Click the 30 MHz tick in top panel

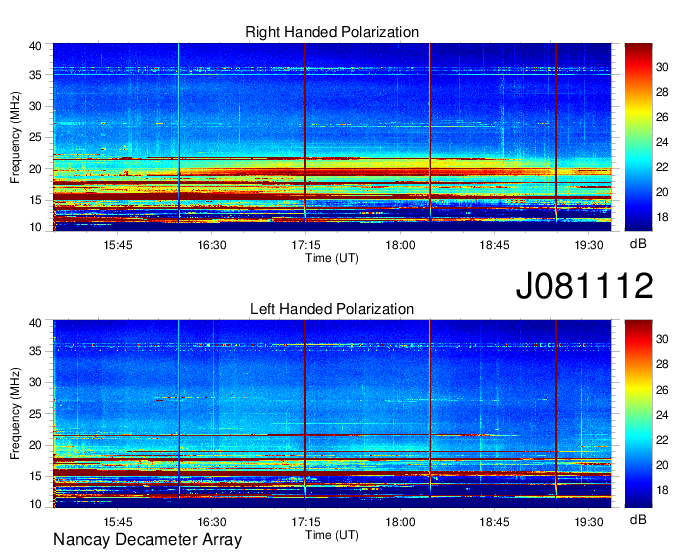pos(35,106)
